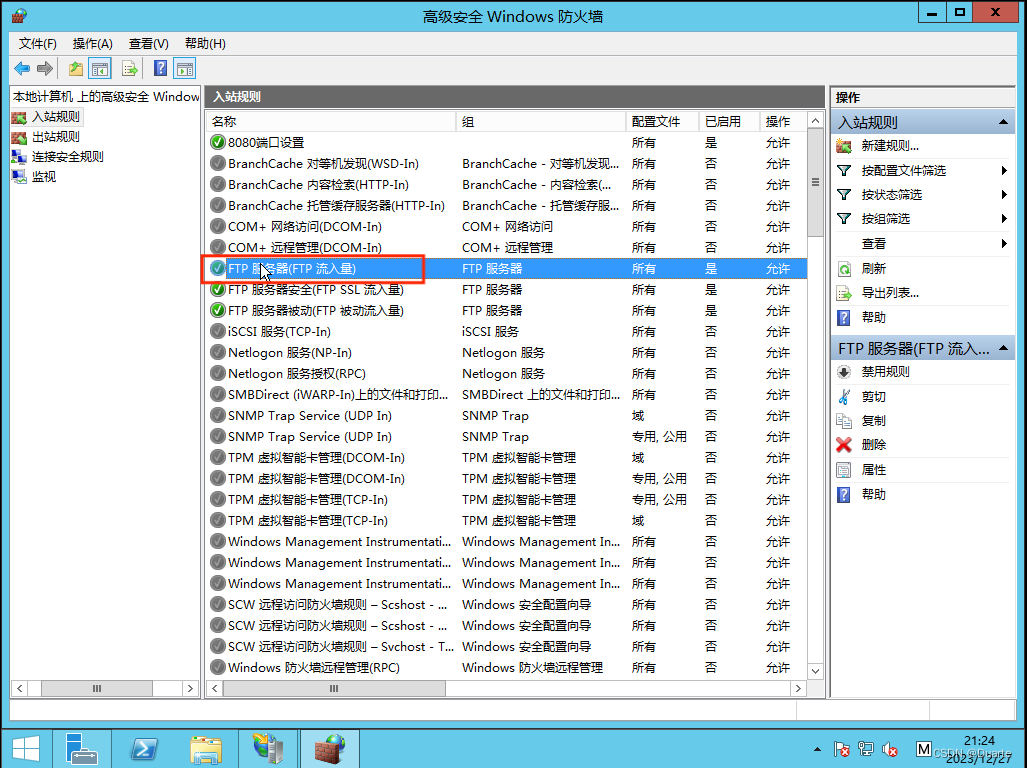
Task: Select 出站规则 in the left tree
Action: pyautogui.click(x=55, y=137)
